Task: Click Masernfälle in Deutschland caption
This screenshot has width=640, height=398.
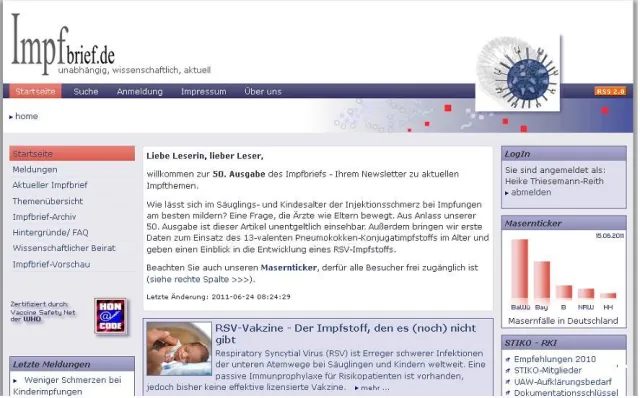Action: 563,321
